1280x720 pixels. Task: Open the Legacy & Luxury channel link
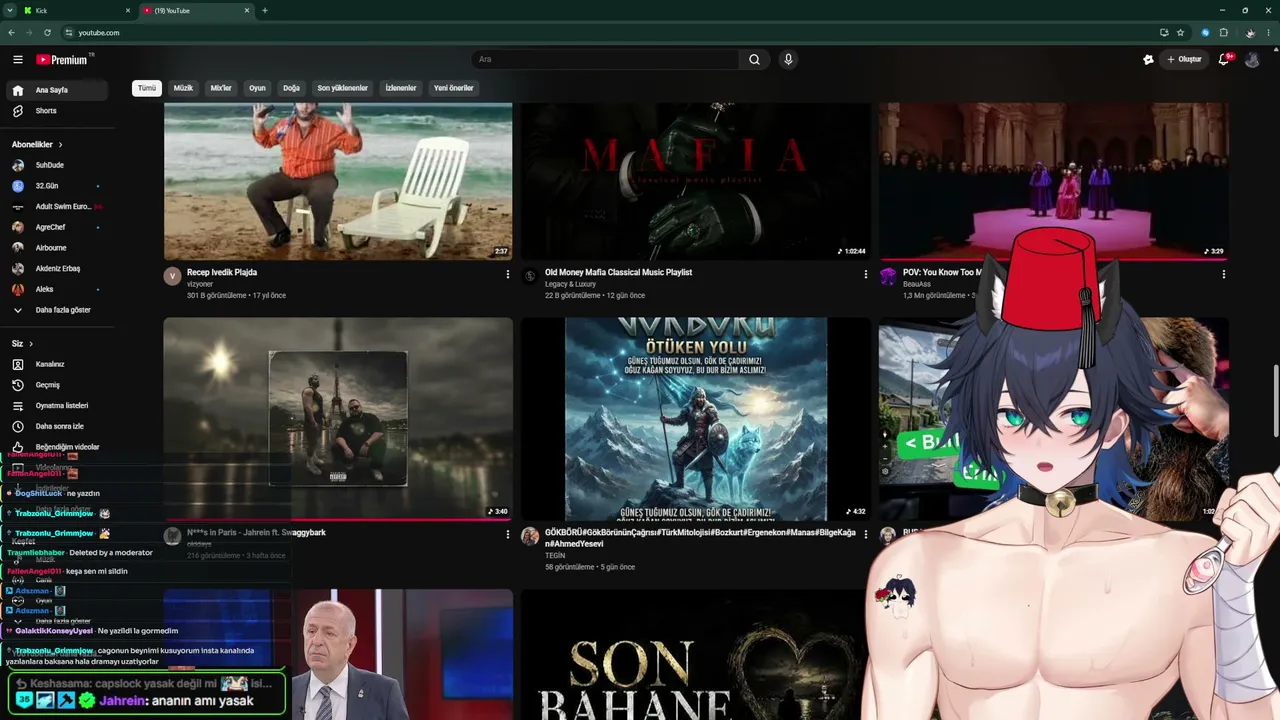tap(570, 284)
